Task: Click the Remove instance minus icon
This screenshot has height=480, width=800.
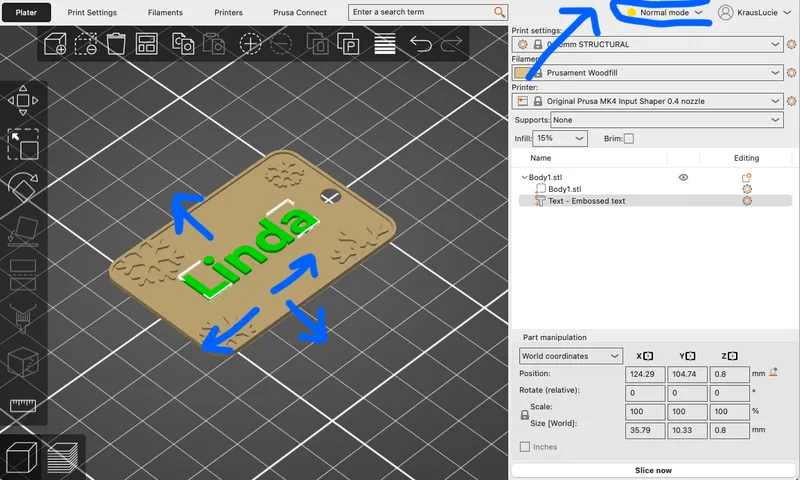Action: click(281, 44)
